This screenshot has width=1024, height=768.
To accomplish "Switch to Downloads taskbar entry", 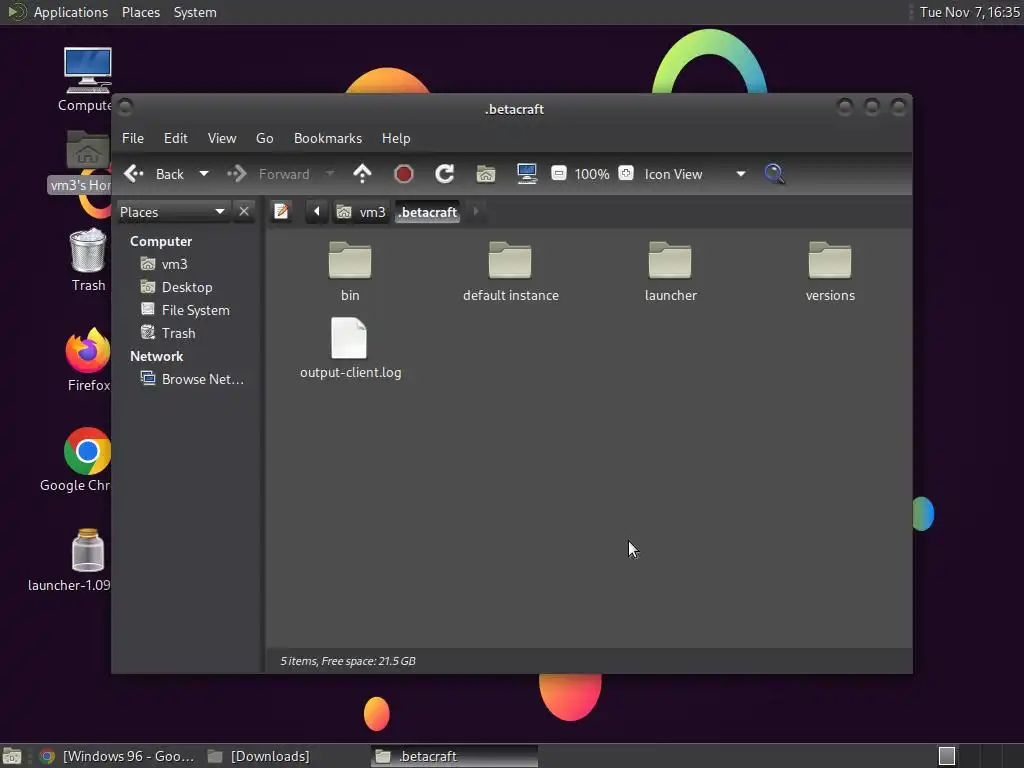I will tap(259, 756).
